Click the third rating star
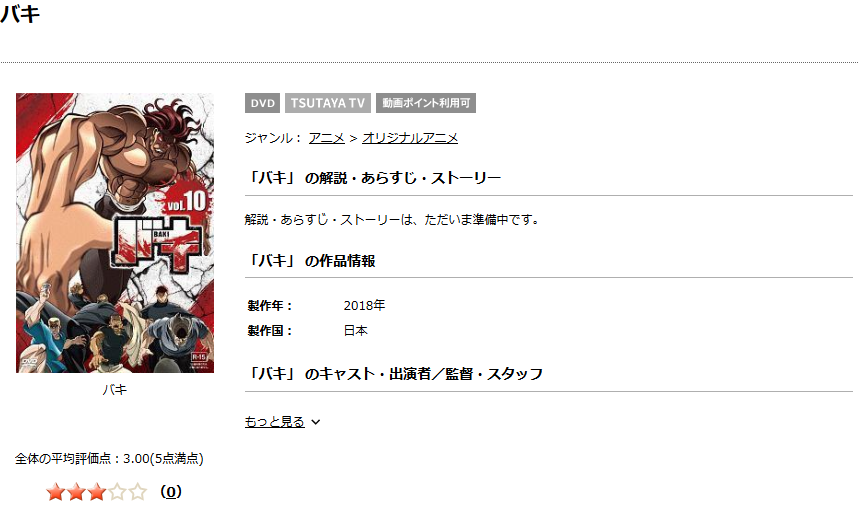This screenshot has height=510, width=858. click(x=97, y=492)
